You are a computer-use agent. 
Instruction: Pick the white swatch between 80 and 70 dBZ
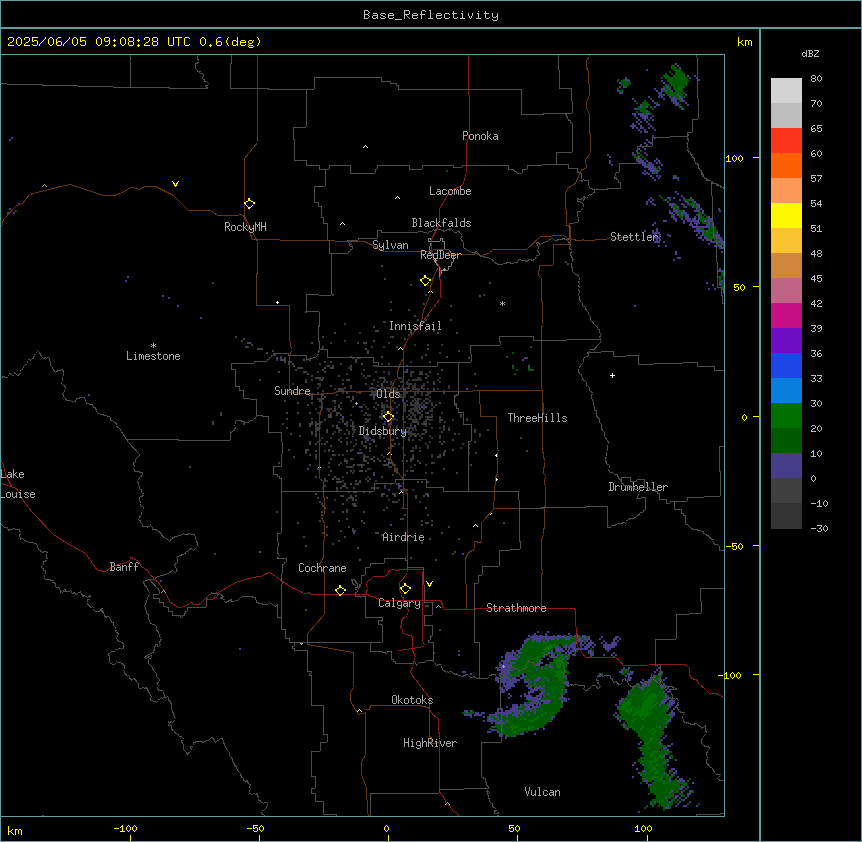click(x=786, y=90)
